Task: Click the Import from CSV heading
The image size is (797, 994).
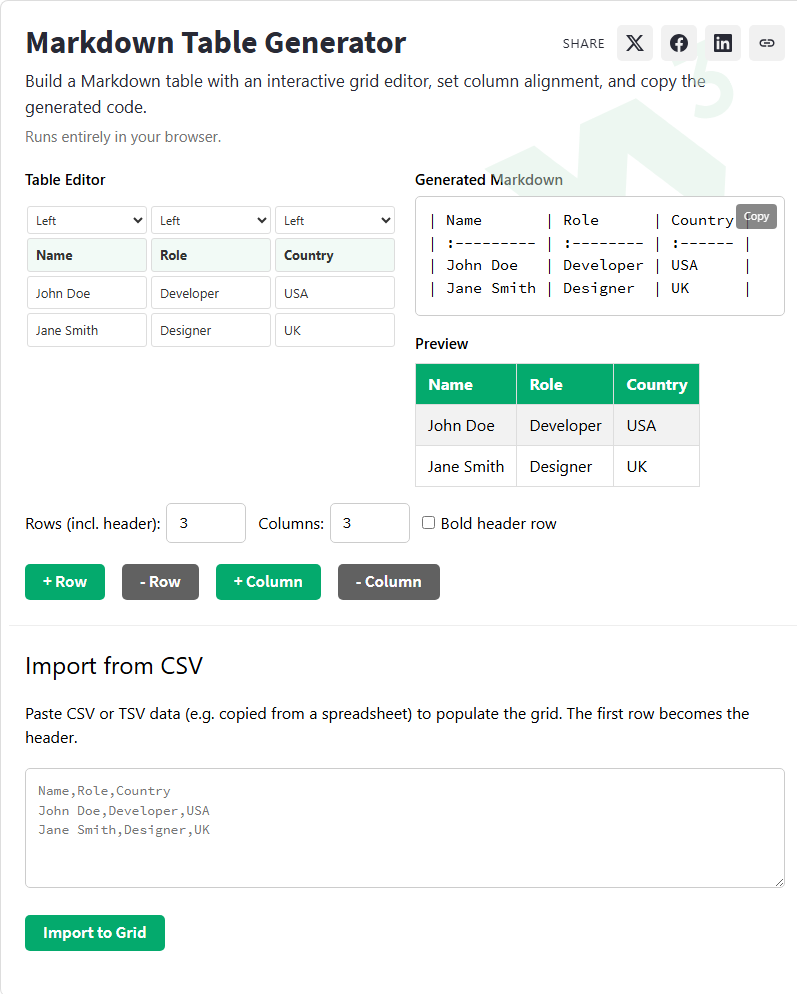Action: [x=114, y=666]
